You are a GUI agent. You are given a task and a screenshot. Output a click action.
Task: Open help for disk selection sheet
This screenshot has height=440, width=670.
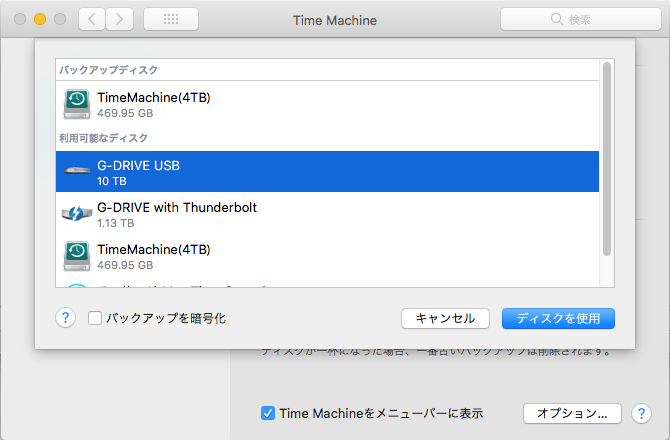click(65, 318)
